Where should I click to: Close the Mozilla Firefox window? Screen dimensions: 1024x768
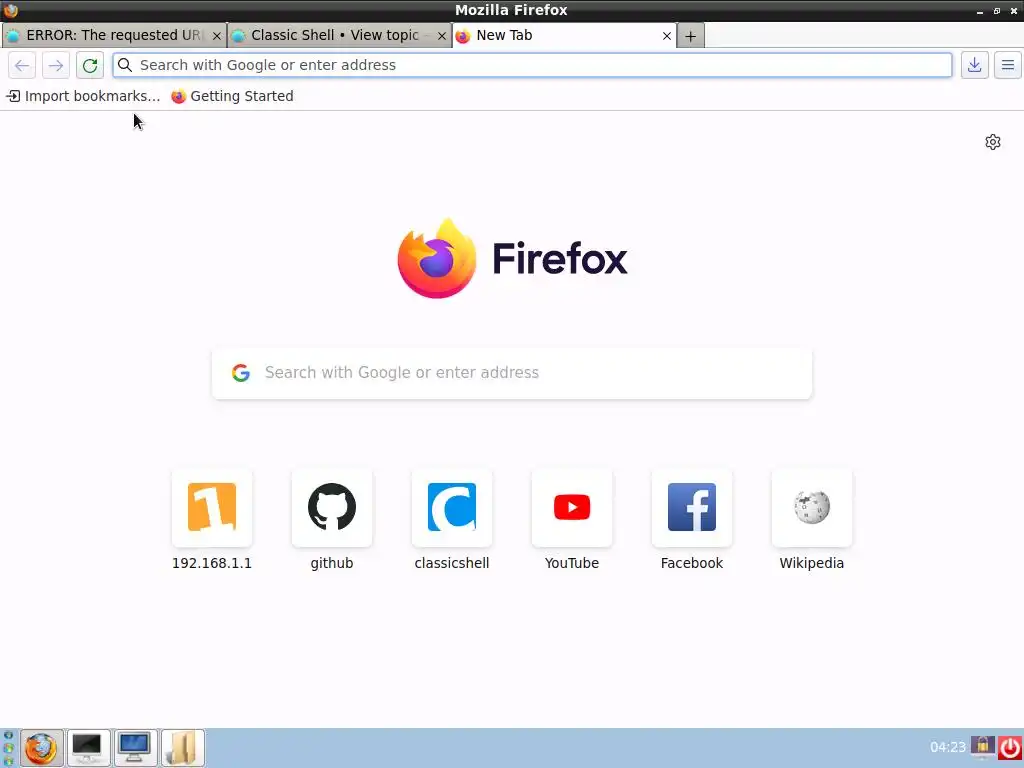point(1014,11)
